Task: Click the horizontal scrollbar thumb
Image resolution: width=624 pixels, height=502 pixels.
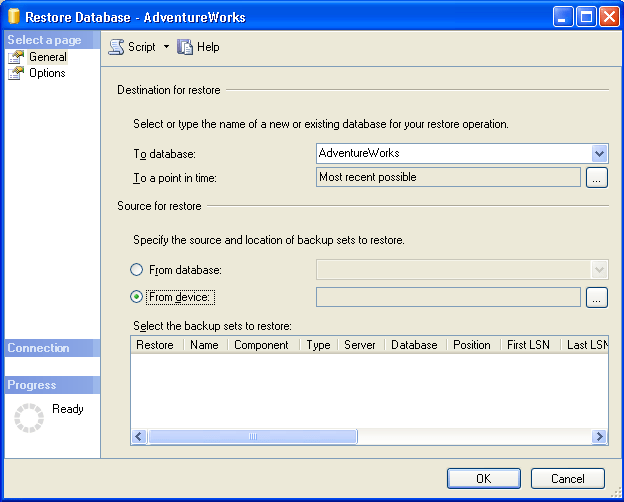Action: pos(253,437)
